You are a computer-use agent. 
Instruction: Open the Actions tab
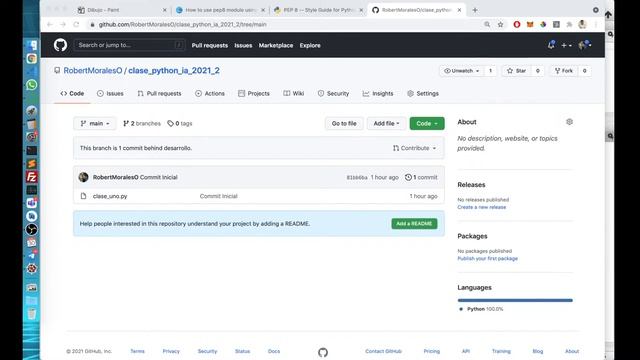(x=210, y=93)
